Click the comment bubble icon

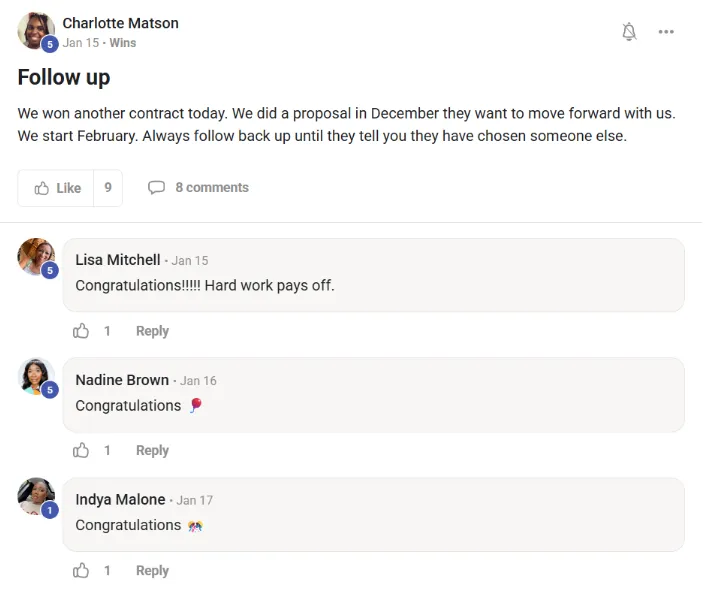click(156, 188)
